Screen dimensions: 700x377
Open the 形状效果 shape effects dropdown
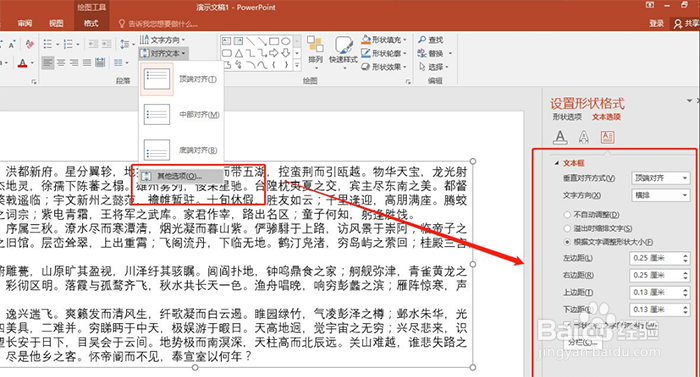[384, 67]
